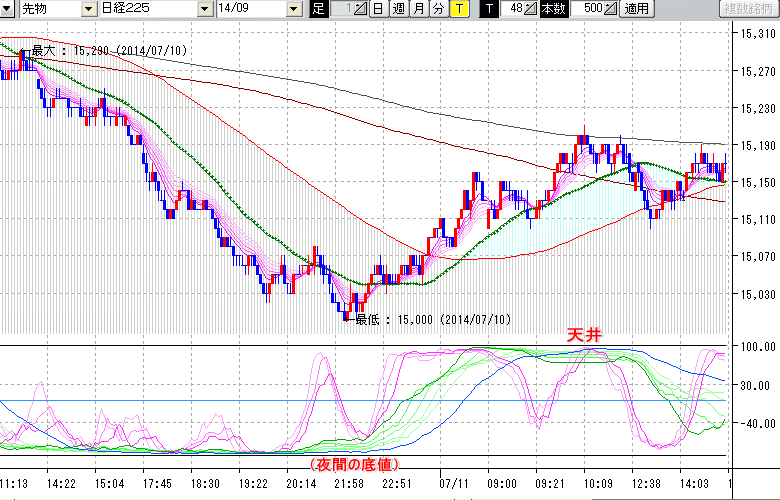Expand the 日経225 symbol dropdown

pos(205,9)
